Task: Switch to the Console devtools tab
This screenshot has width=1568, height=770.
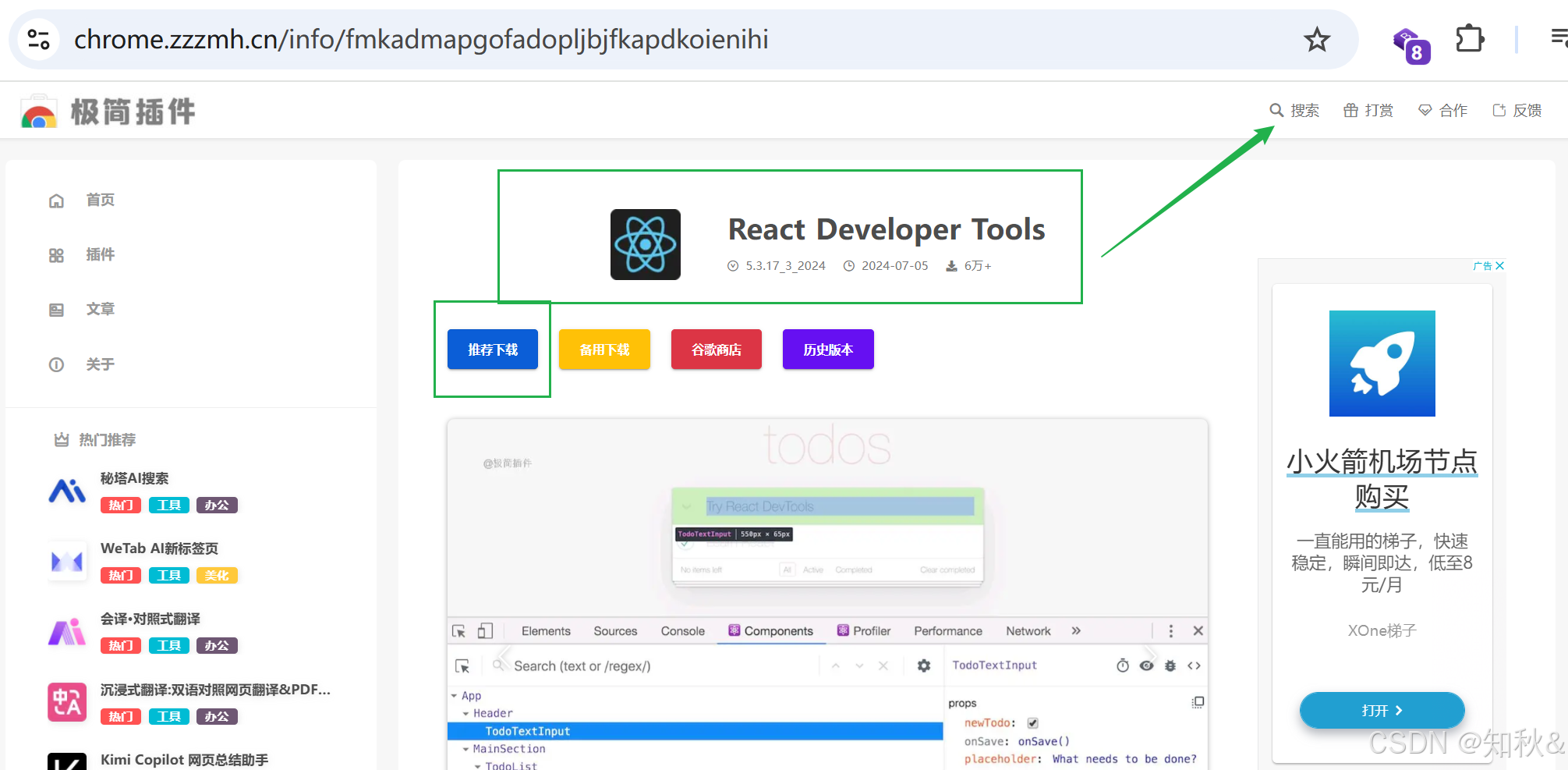Action: click(x=682, y=631)
